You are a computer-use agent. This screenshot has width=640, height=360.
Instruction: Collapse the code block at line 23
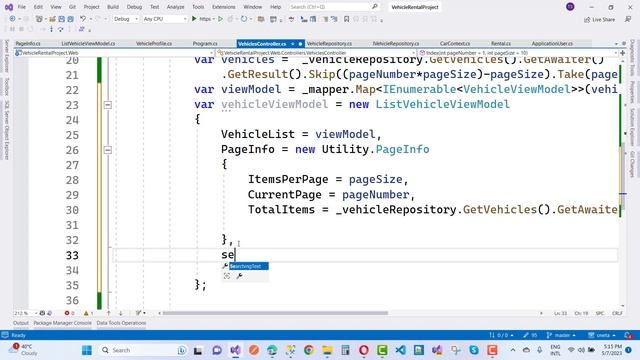(x=107, y=105)
